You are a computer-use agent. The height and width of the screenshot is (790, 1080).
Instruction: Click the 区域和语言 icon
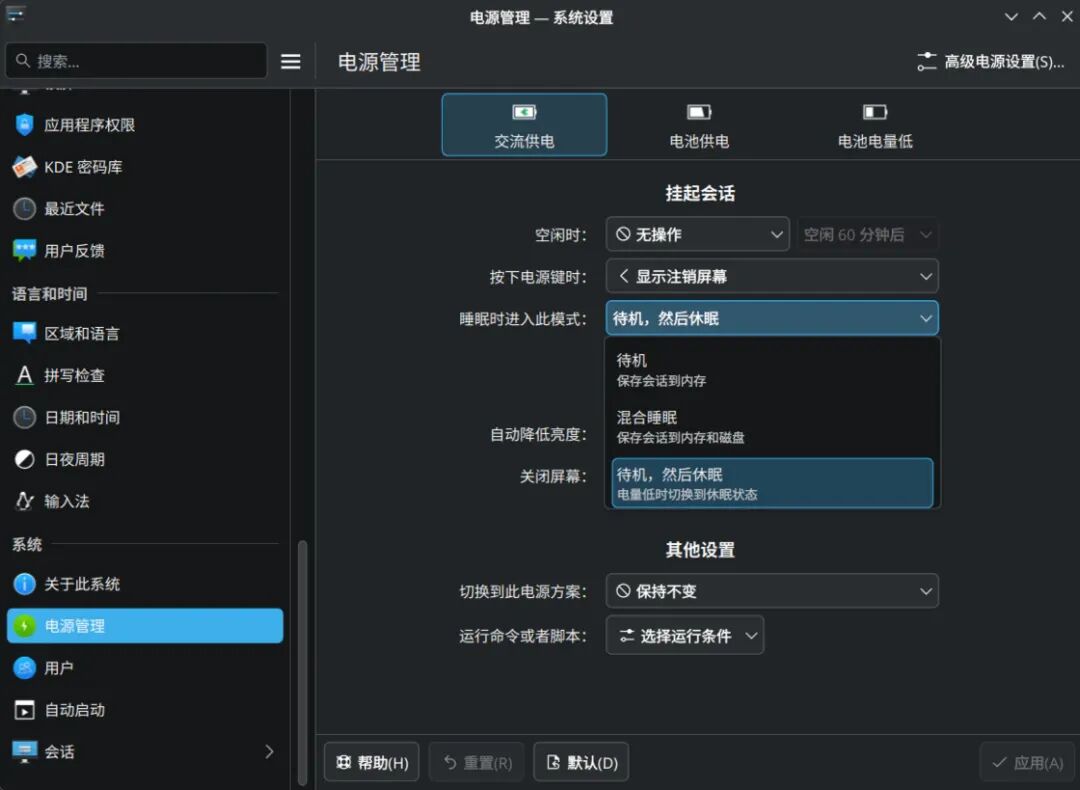tap(25, 333)
